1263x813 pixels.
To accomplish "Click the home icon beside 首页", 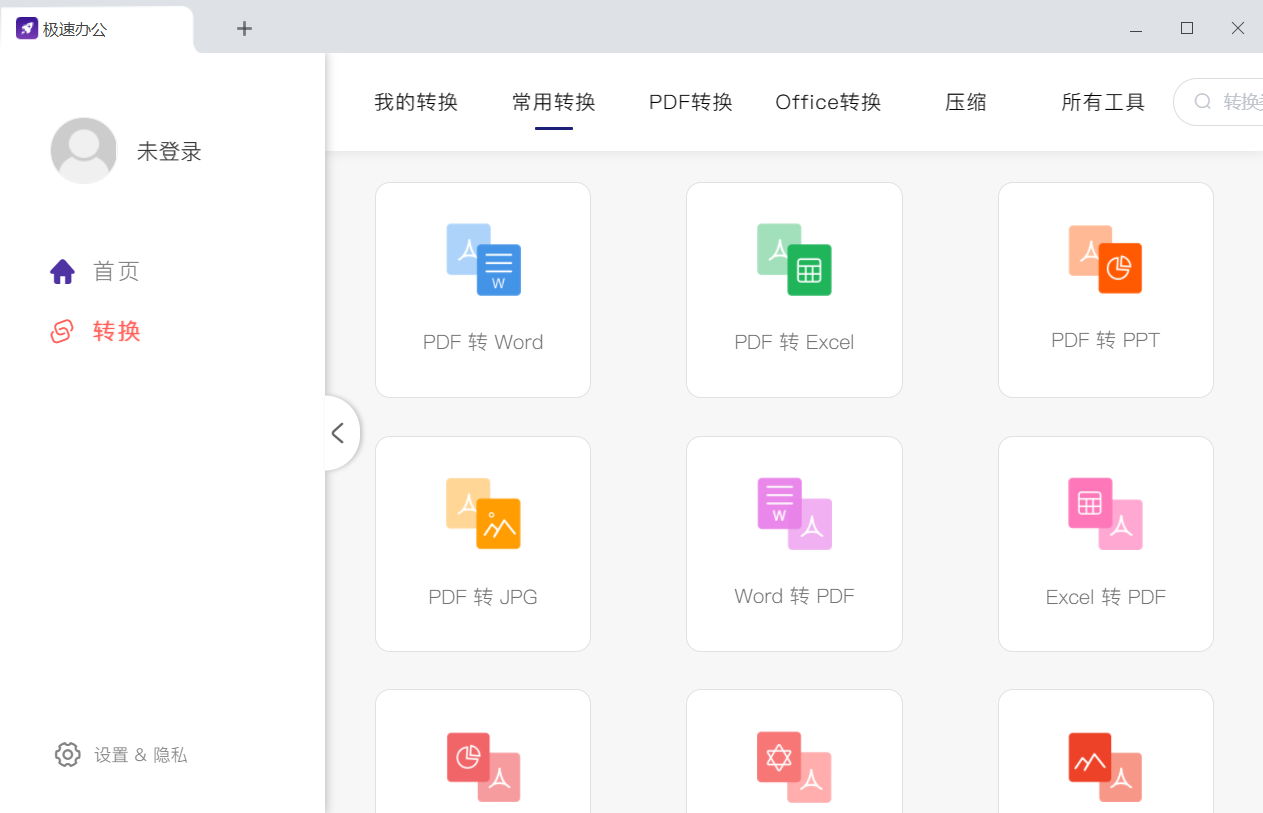I will pyautogui.click(x=63, y=272).
